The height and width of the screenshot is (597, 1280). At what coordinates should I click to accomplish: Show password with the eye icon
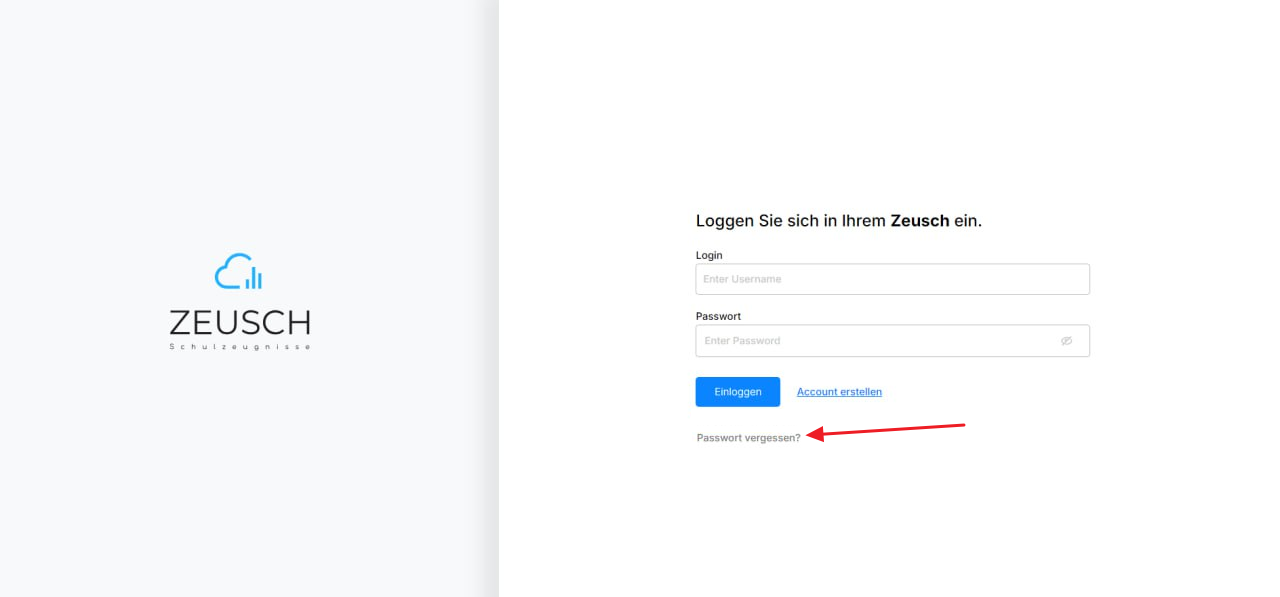pyautogui.click(x=1066, y=341)
